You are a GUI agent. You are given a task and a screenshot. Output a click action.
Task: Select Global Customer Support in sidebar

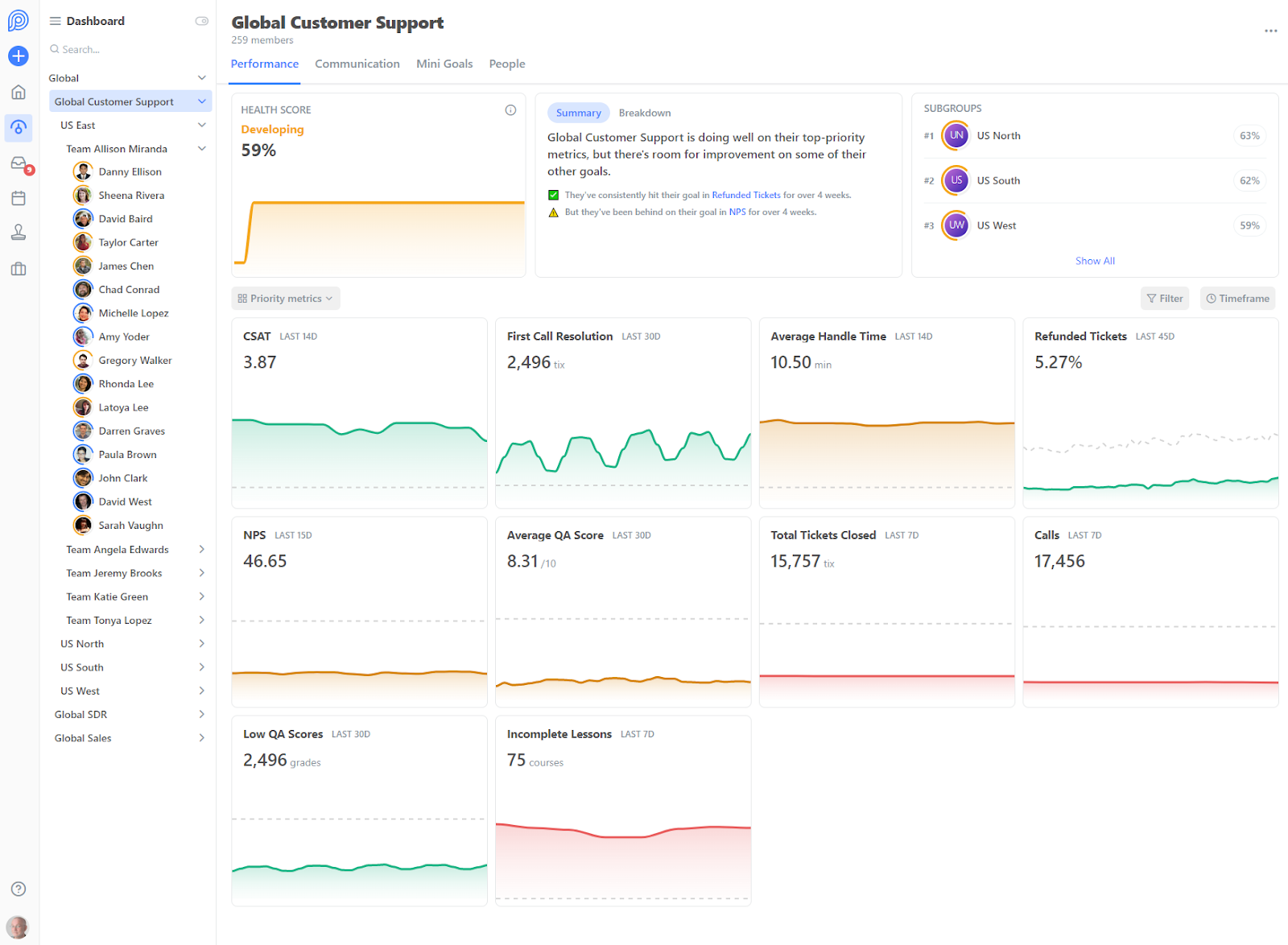(130, 101)
